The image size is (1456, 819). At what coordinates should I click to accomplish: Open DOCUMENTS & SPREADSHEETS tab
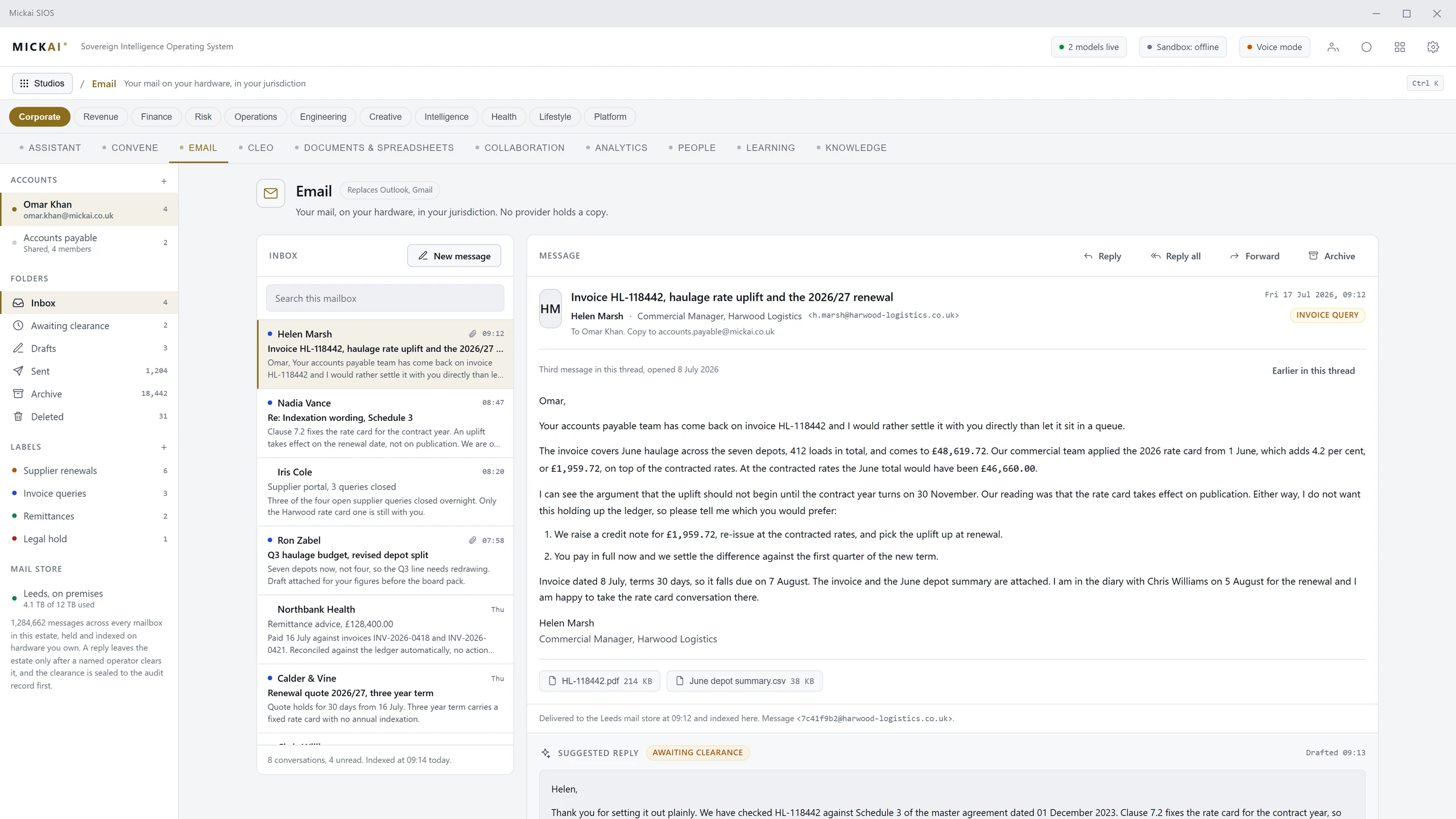click(374, 148)
